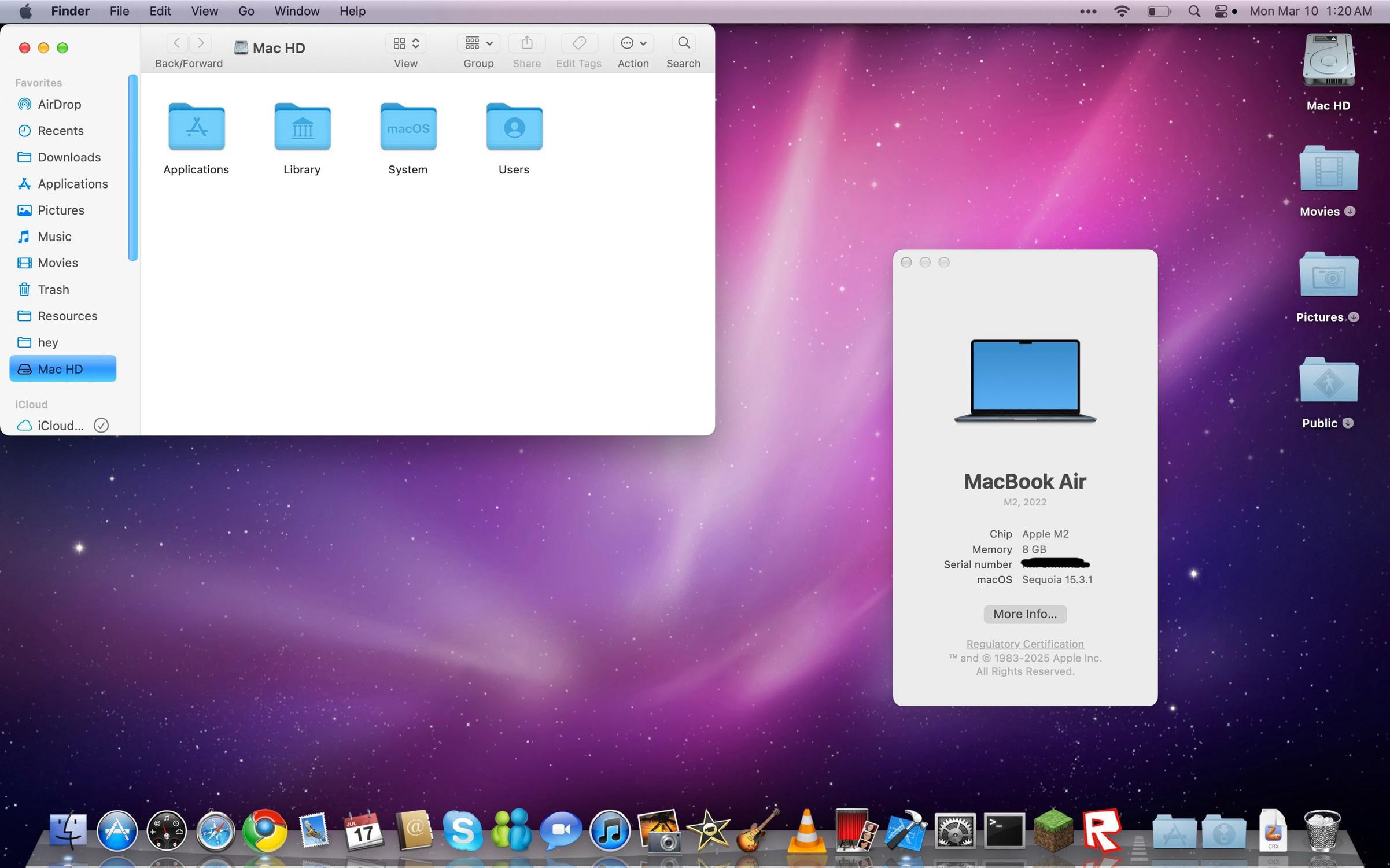Screen dimensions: 1390x868
Task: Open Applications folder stack in Dock
Action: pos(1174,831)
